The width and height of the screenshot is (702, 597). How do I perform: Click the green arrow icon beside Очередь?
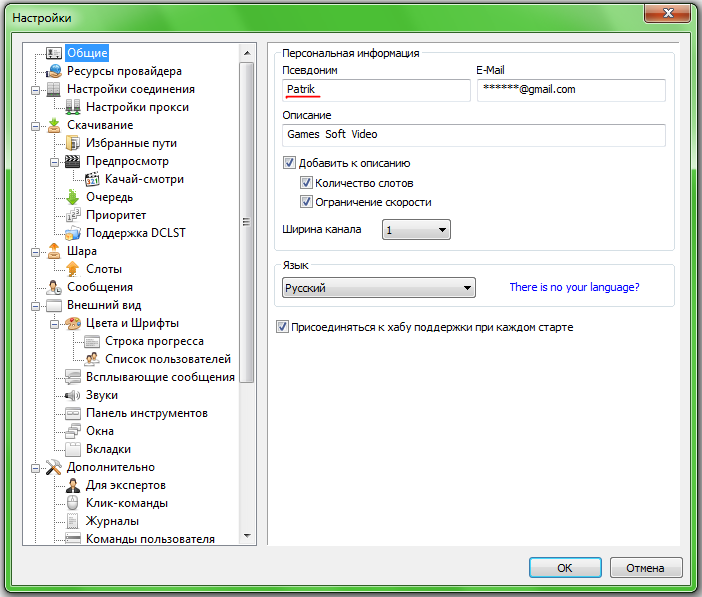point(72,197)
